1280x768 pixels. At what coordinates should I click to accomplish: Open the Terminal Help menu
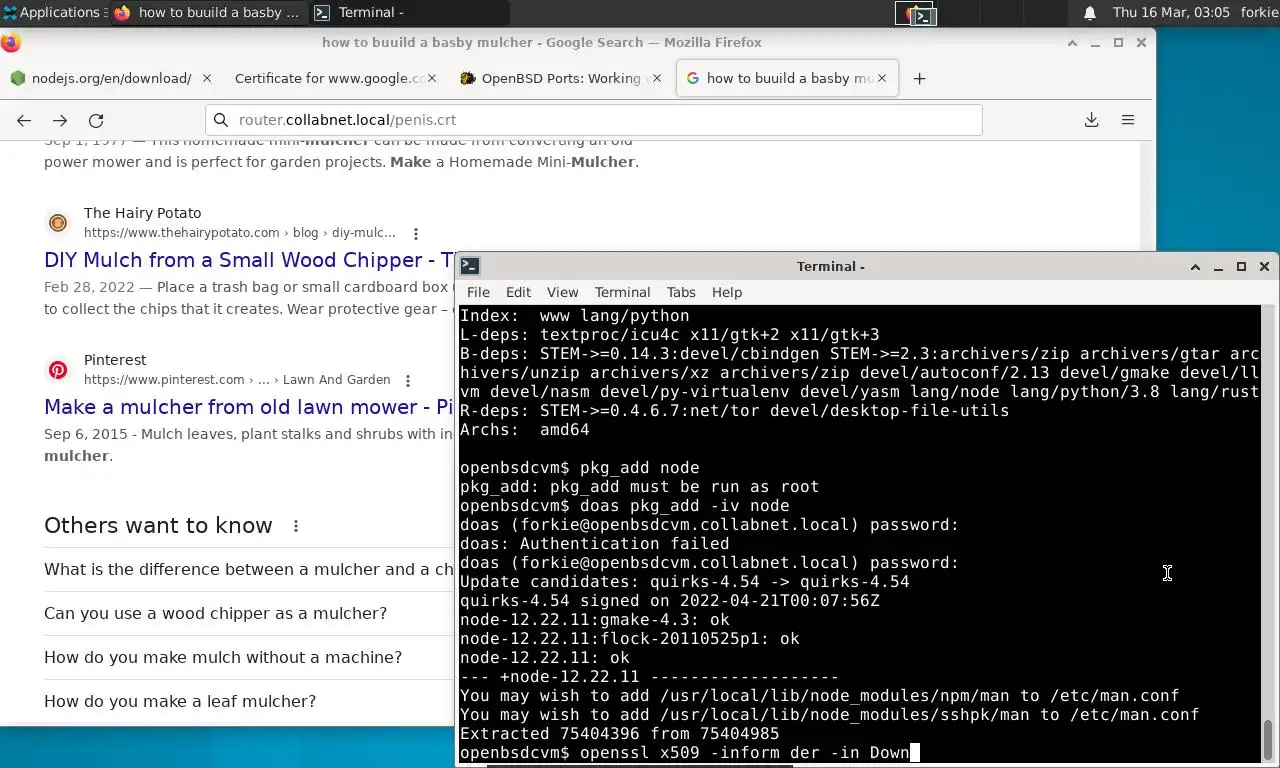coord(727,292)
